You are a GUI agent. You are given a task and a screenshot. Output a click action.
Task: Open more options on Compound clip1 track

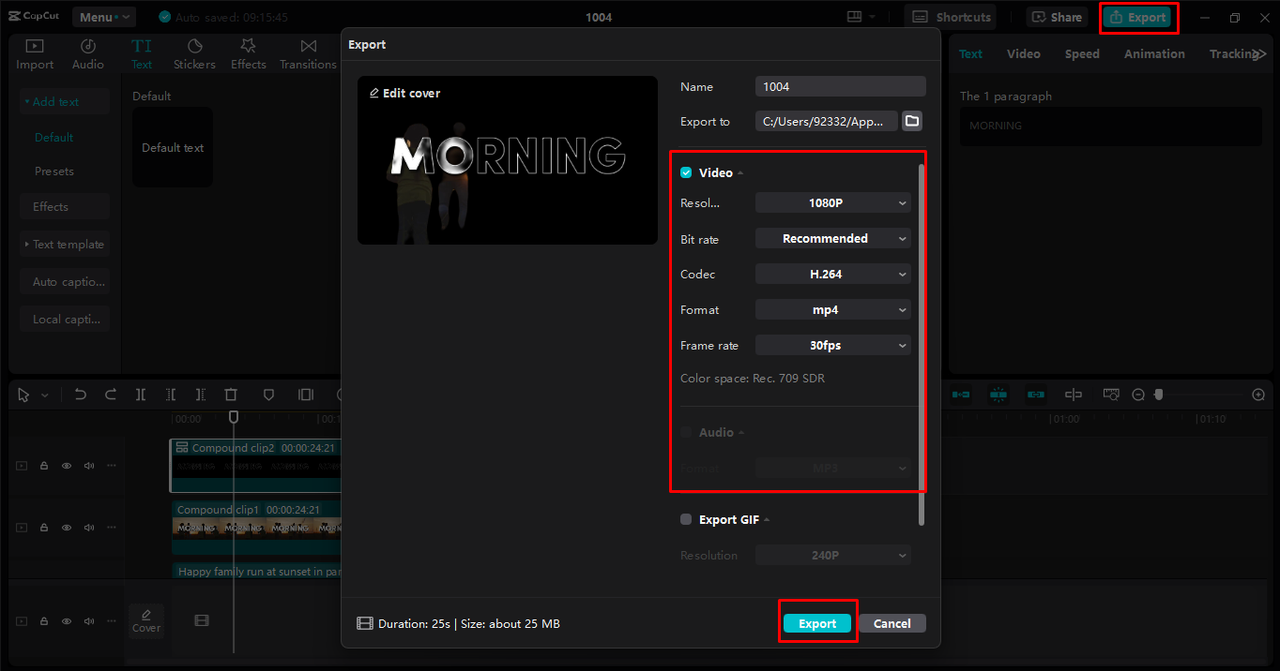pyautogui.click(x=112, y=527)
